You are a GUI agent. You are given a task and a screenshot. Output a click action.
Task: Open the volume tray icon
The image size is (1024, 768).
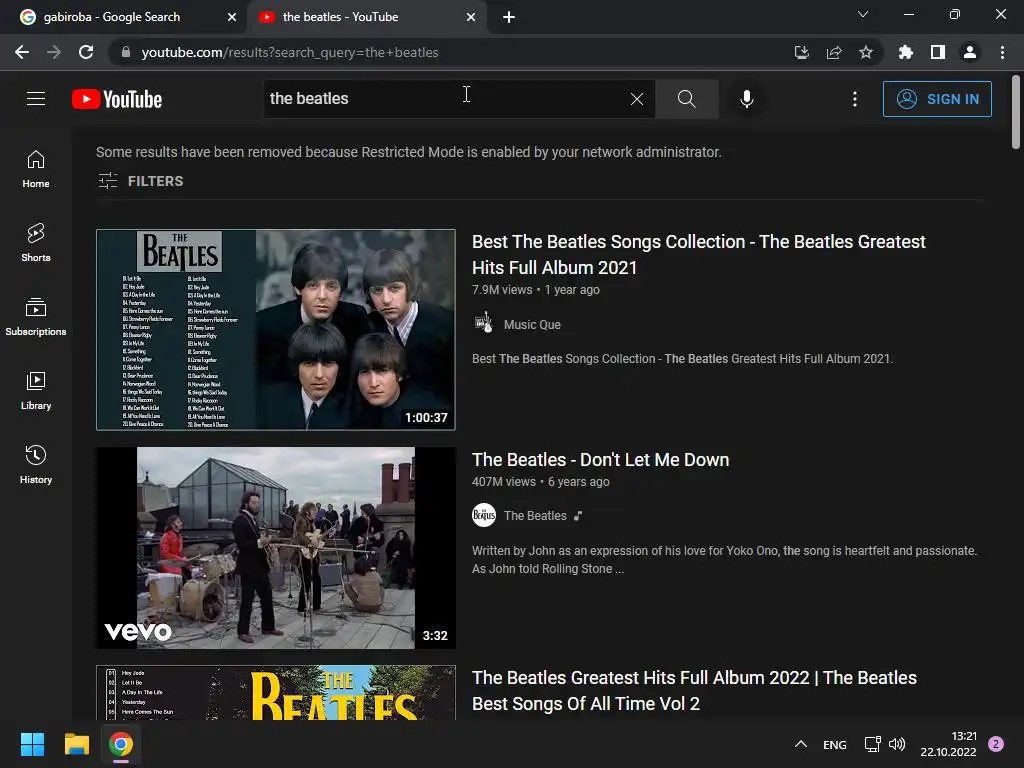click(897, 744)
